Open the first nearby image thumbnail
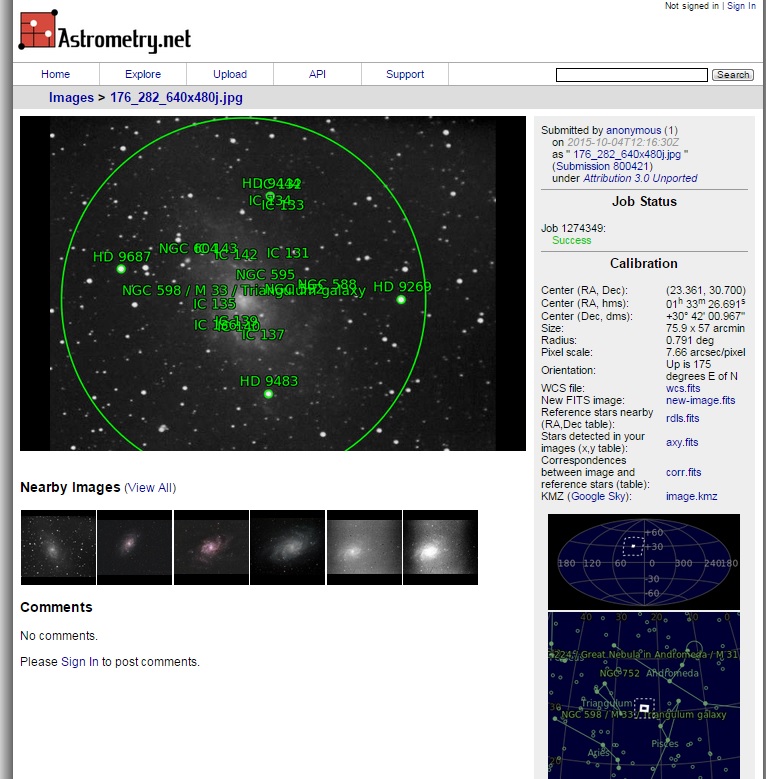This screenshot has width=766, height=779. tap(58, 547)
